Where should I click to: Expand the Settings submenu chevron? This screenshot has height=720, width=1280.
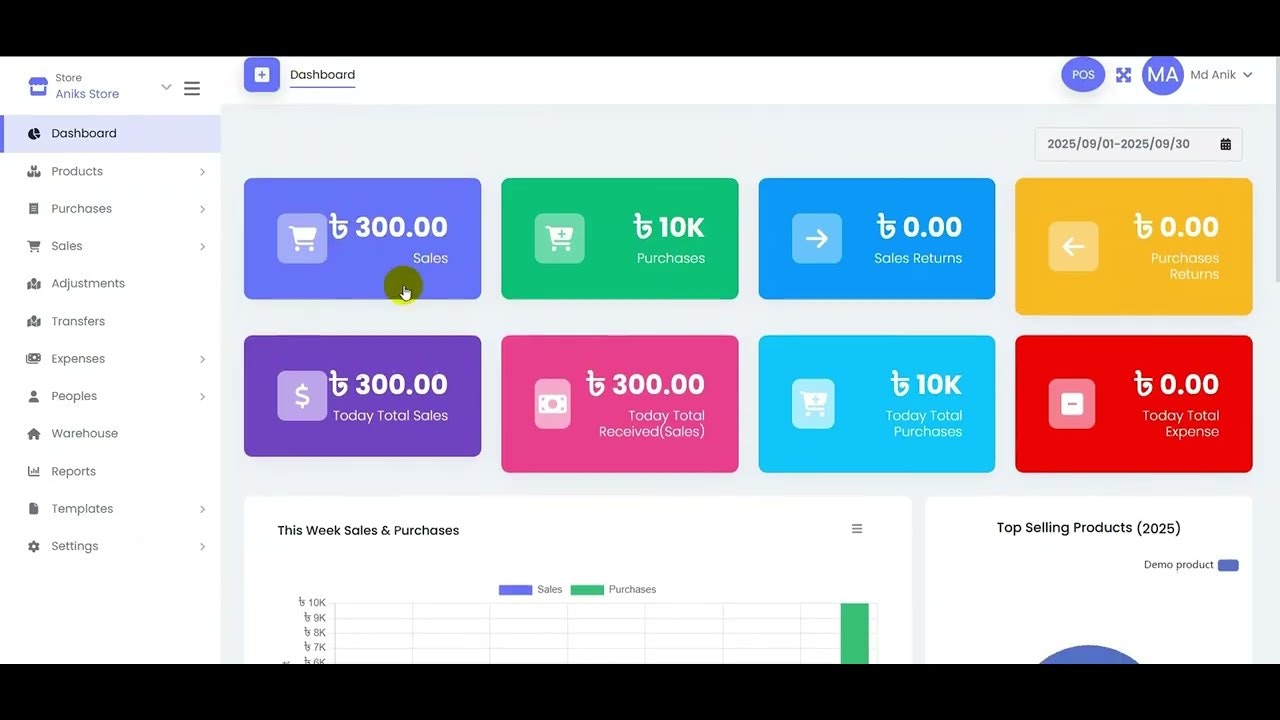point(202,547)
